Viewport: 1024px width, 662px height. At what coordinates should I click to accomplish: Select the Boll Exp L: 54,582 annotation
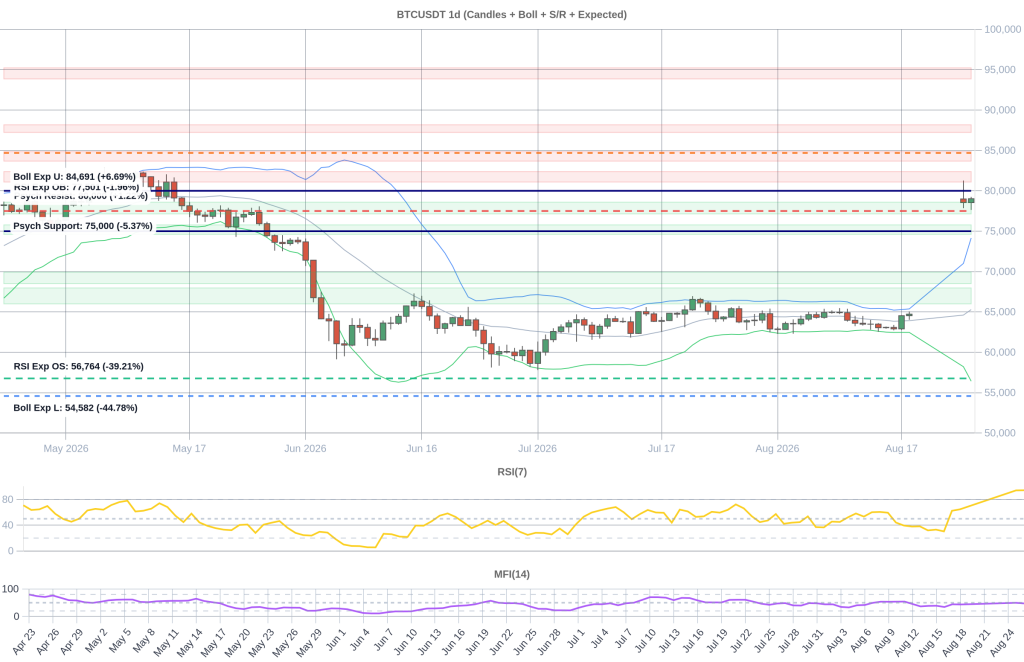[75, 408]
